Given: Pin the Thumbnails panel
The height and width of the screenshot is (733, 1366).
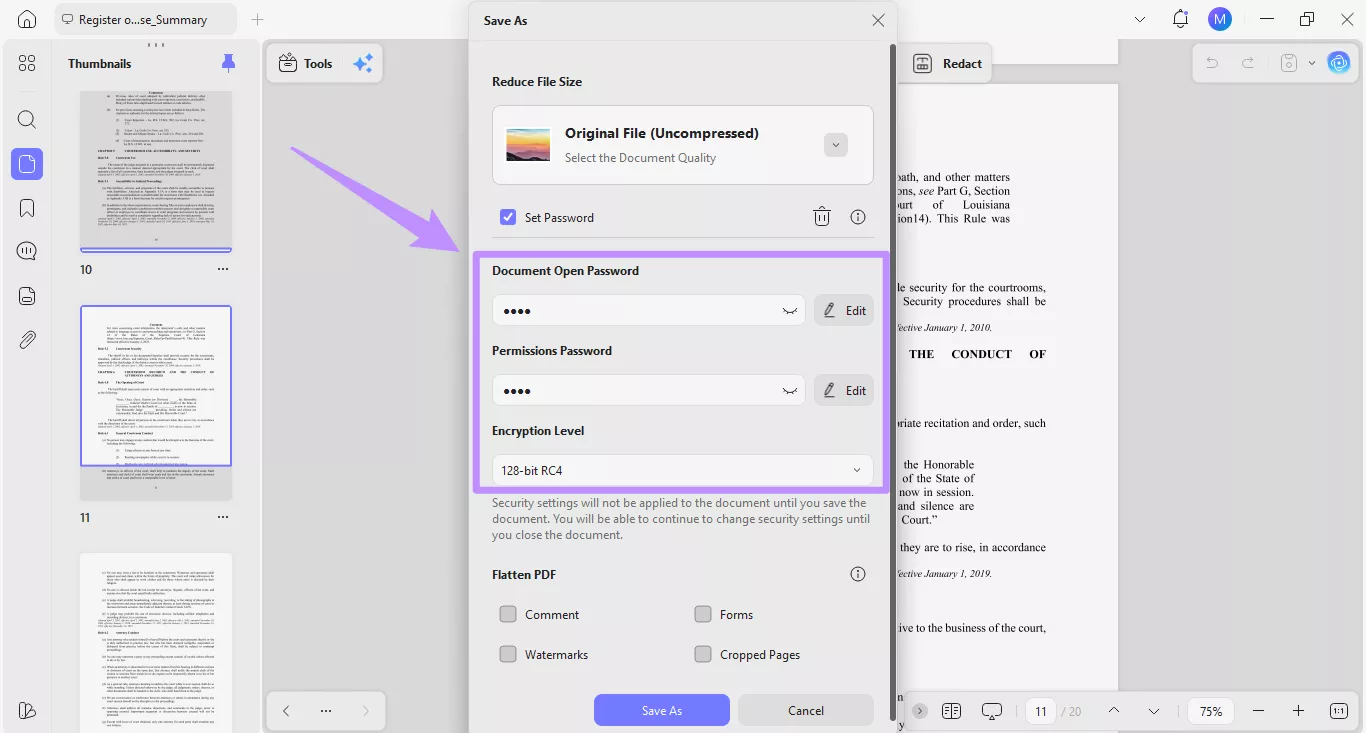Looking at the screenshot, I should 229,63.
